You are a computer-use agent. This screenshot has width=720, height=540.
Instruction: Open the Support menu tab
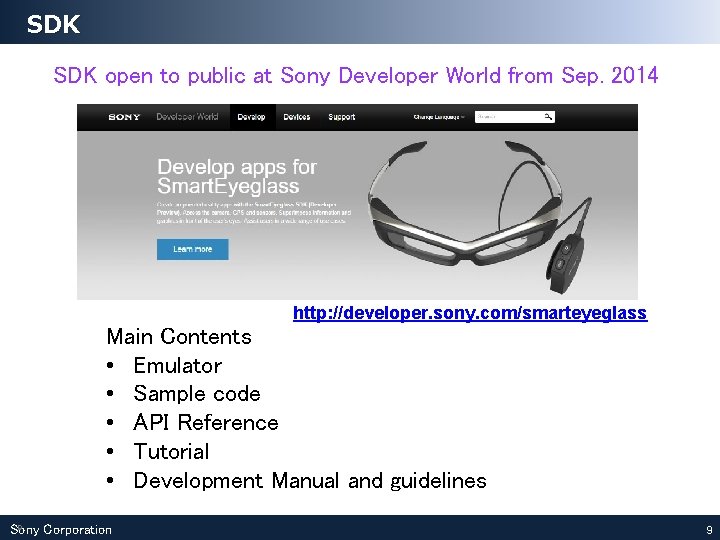point(342,117)
